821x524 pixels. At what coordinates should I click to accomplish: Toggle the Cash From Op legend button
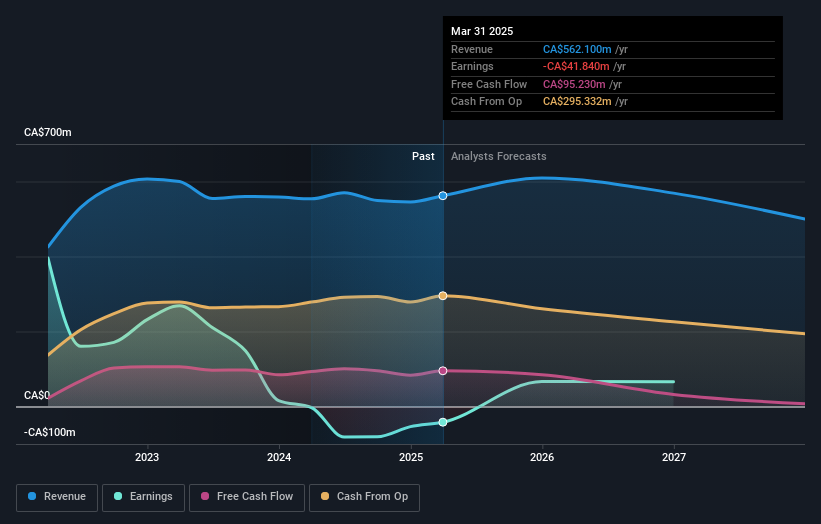point(364,497)
